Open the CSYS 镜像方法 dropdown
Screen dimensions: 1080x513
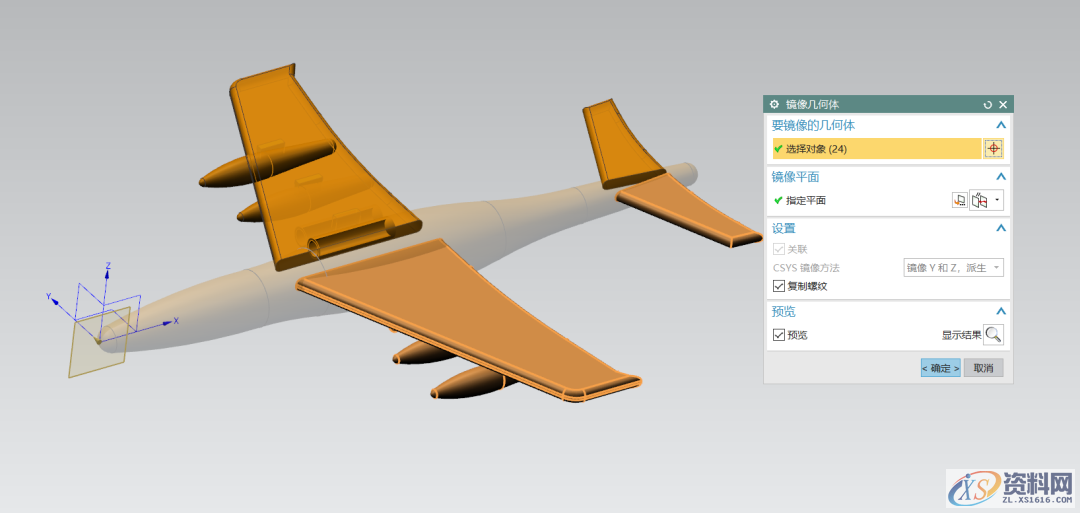pos(953,268)
